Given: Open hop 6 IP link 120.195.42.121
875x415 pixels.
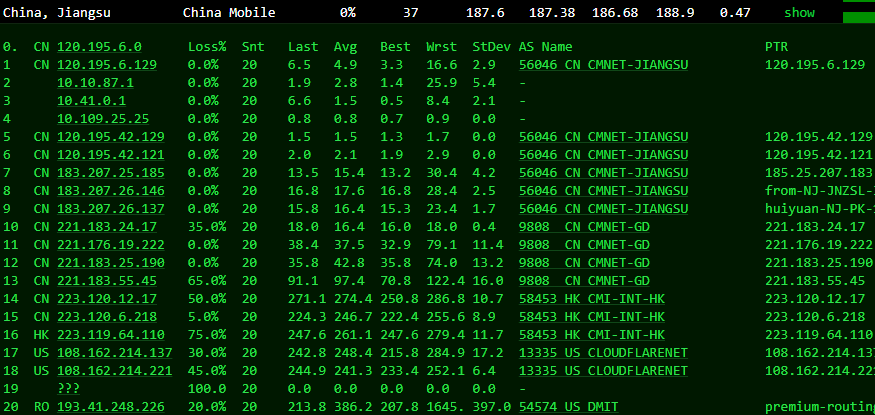Looking at the screenshot, I should [x=110, y=155].
